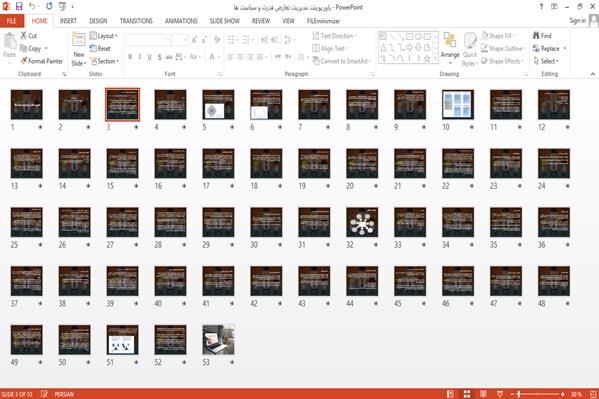Viewport: 599px width, 399px height.
Task: Click Fit slide to current window icon
Action: pyautogui.click(x=593, y=394)
